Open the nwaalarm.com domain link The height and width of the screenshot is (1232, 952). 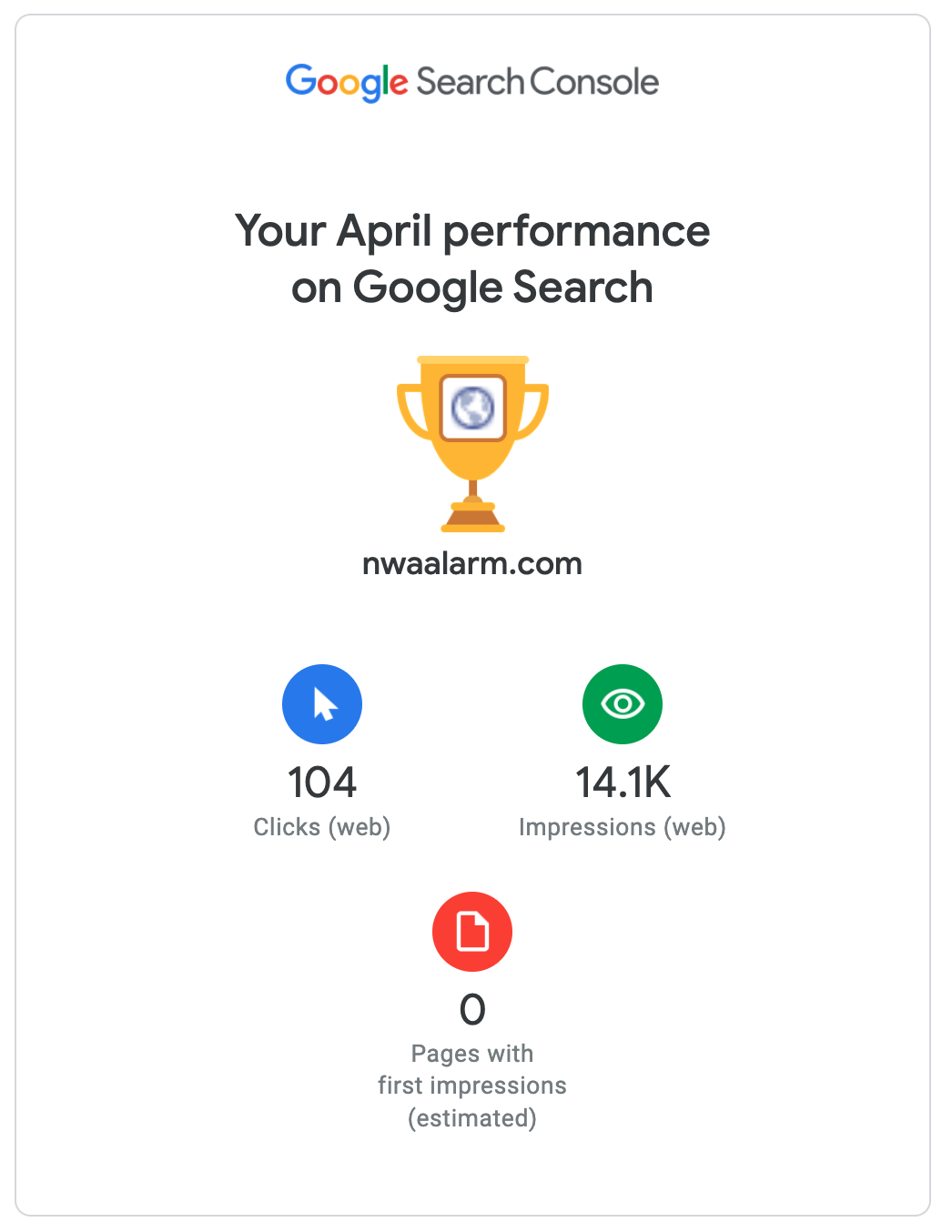[472, 563]
